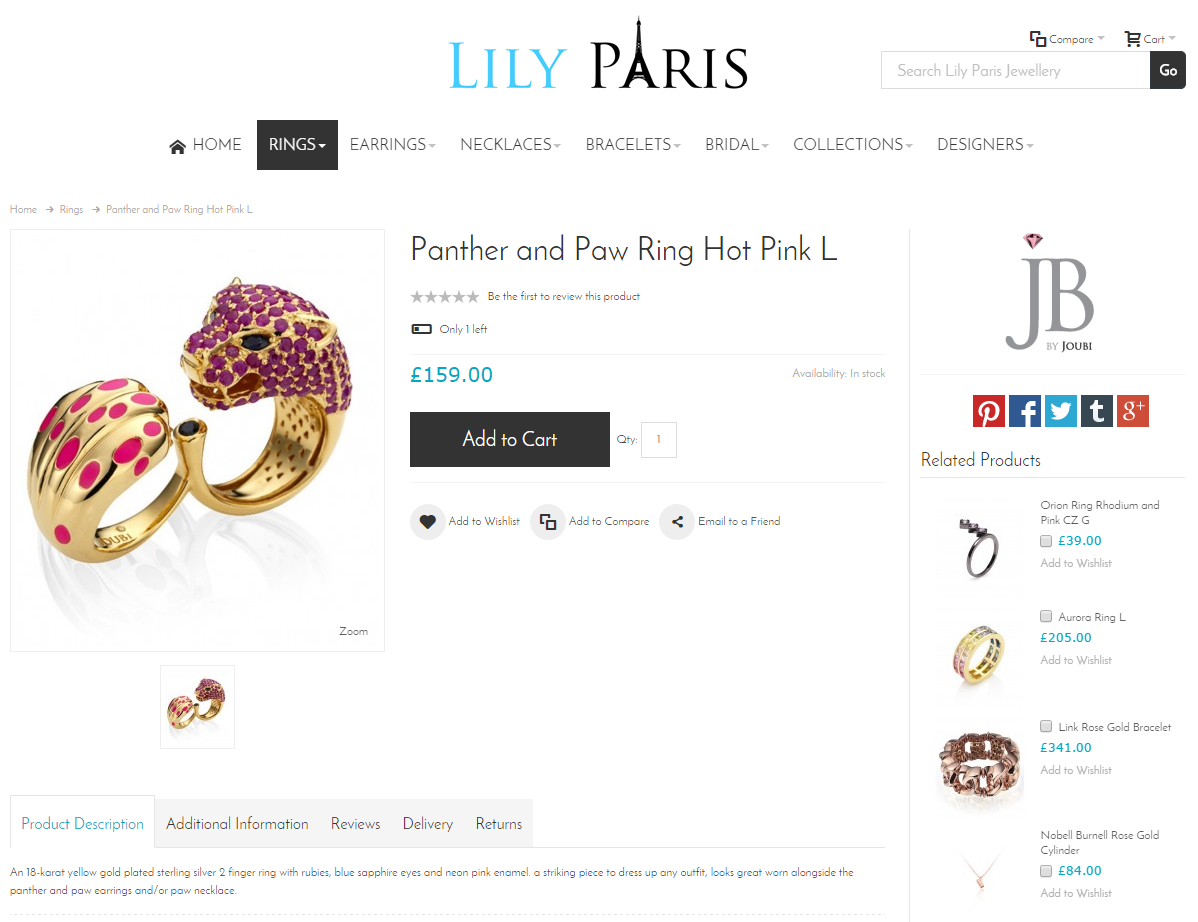Click the Google Plus share icon
Screen dimensions: 1198x922
(x=1132, y=411)
